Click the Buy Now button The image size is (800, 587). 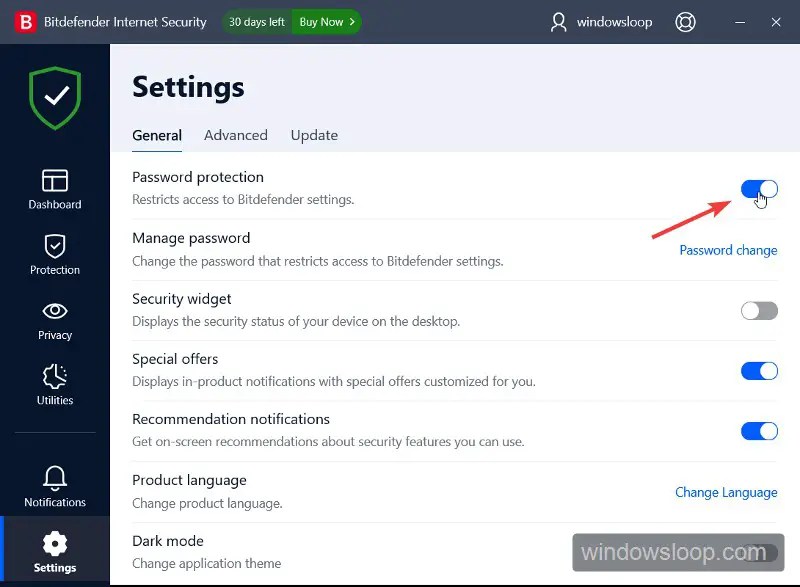click(x=326, y=21)
